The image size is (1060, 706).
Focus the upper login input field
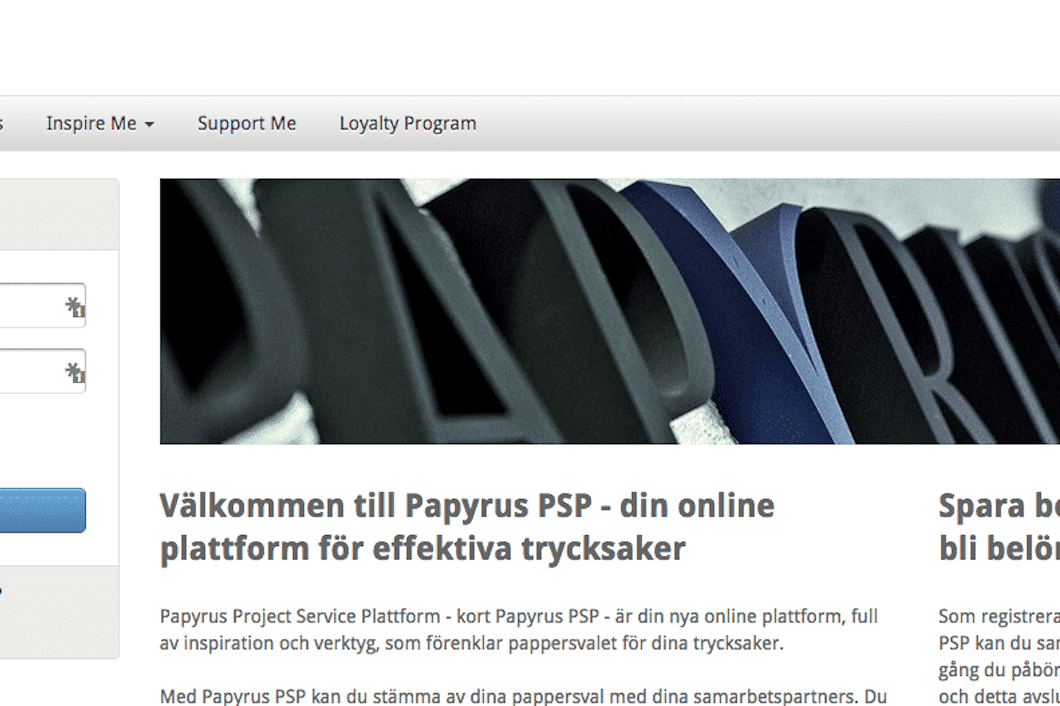pyautogui.click(x=42, y=306)
